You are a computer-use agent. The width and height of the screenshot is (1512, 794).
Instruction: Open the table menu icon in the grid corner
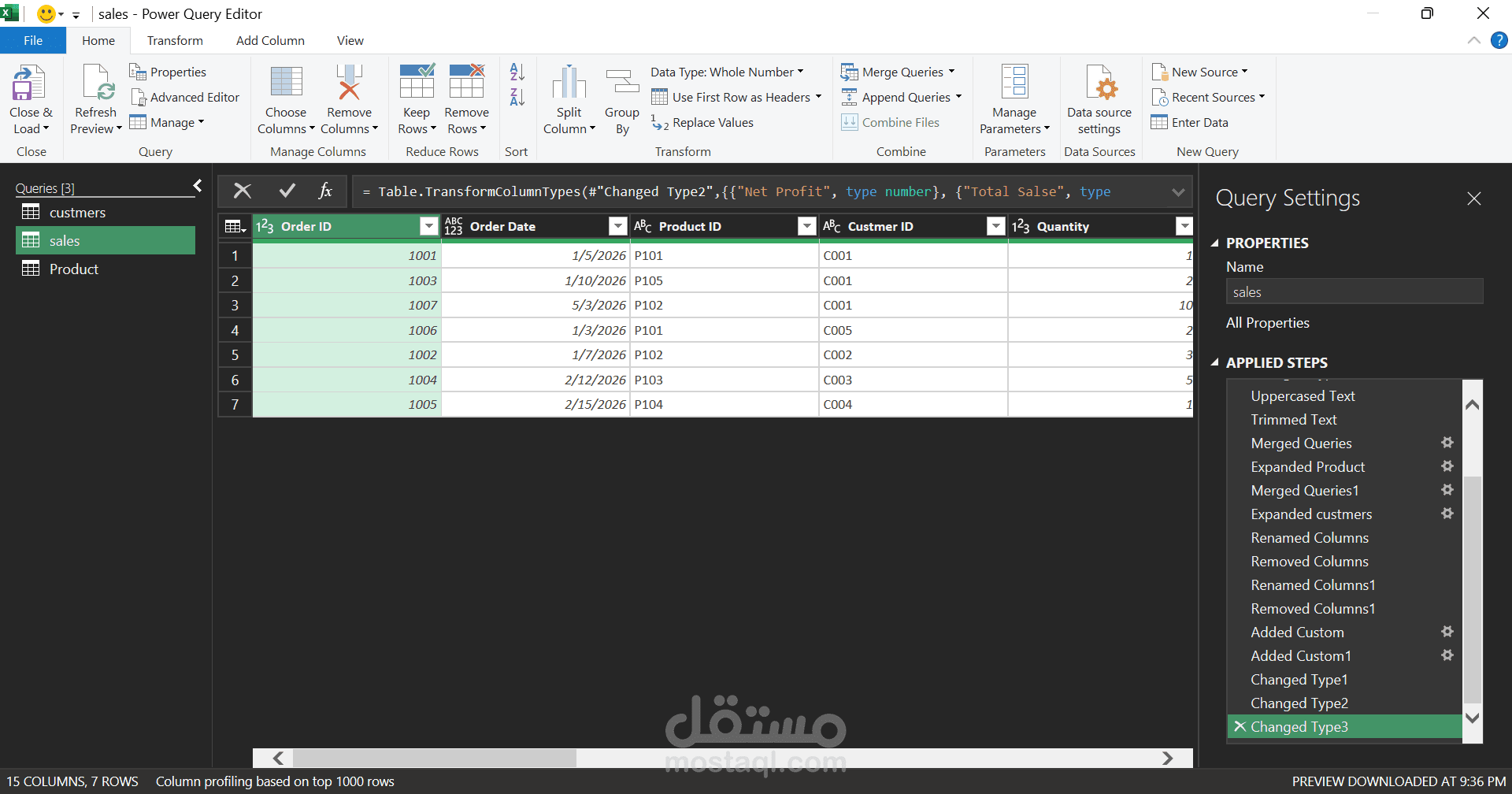pyautogui.click(x=235, y=227)
